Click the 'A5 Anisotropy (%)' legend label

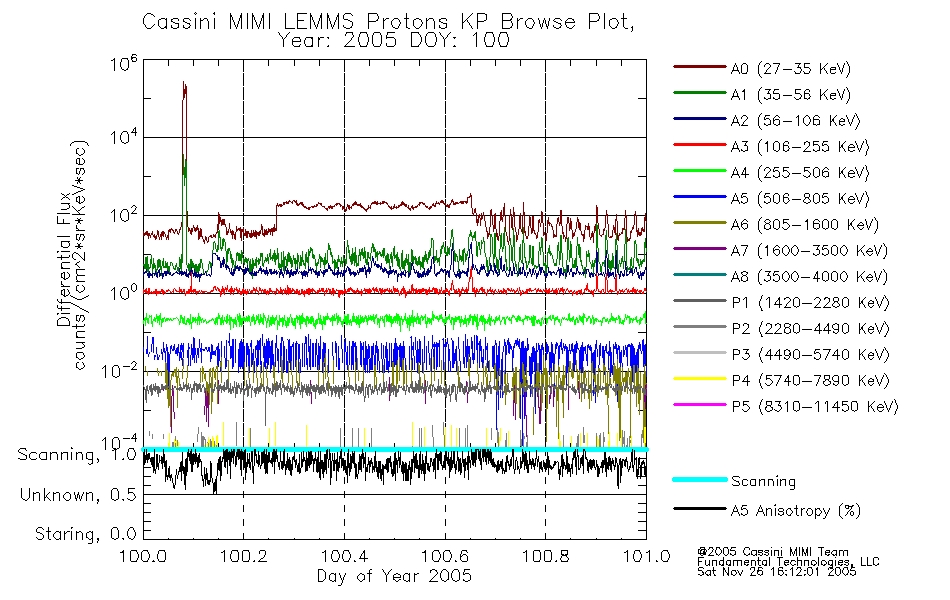(x=796, y=511)
